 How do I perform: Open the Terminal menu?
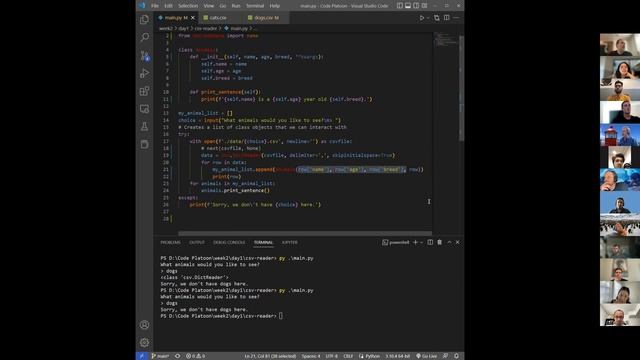pos(255,6)
